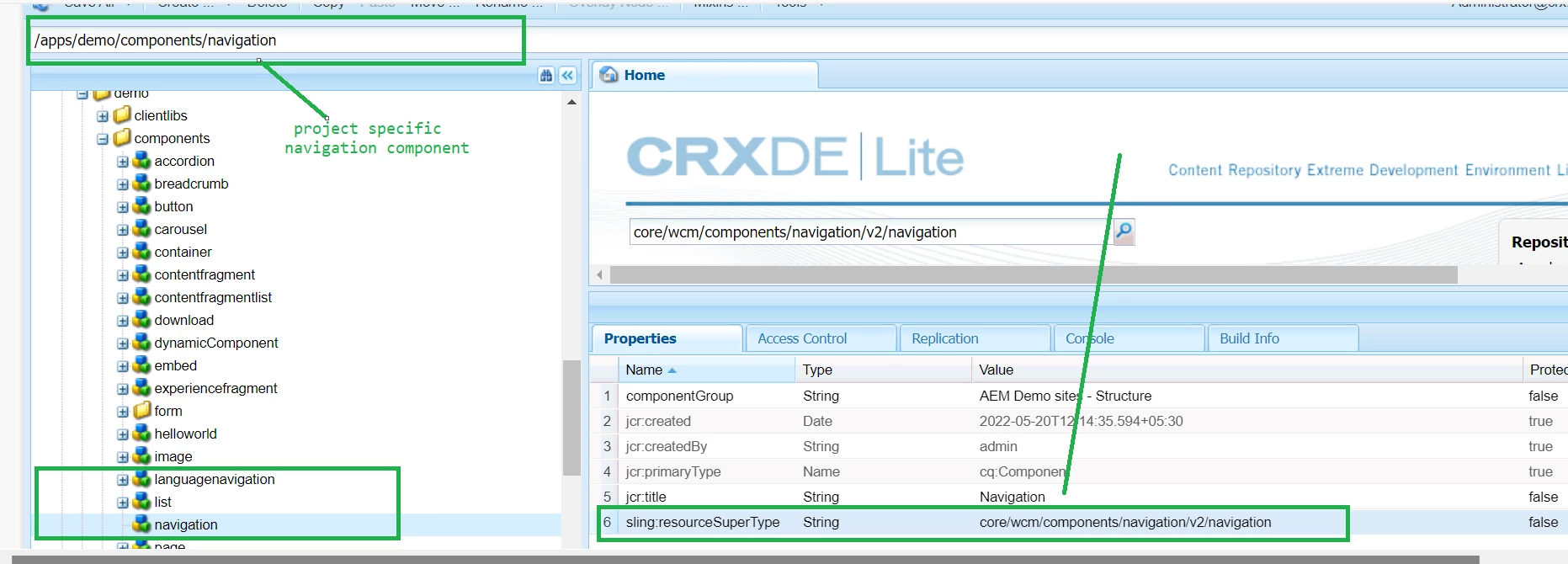Select the contentfragmentlist tree item
Viewport: 1568px width, 564px height.
[213, 297]
